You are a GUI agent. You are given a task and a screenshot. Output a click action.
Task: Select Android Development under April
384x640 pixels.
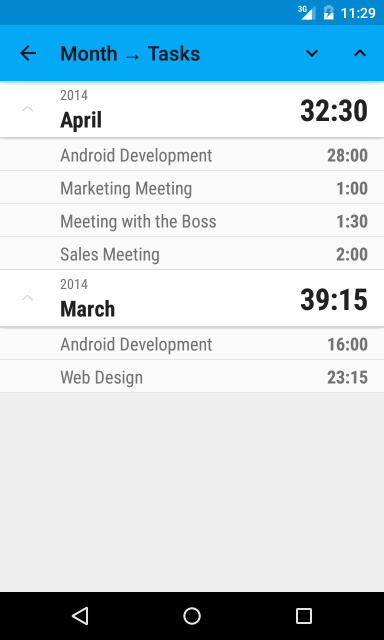pos(192,155)
